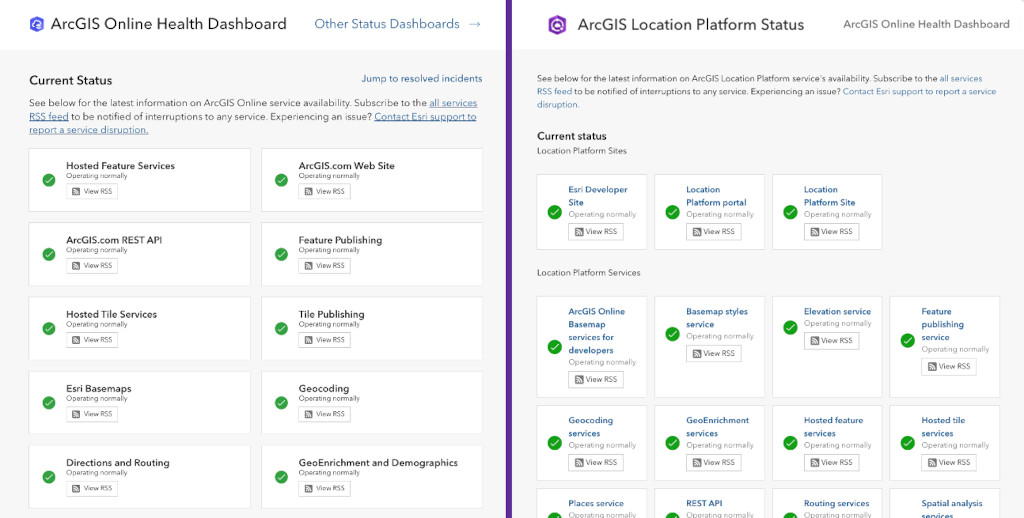View RSS for ArcGIS.com Web Site
1024x518 pixels.
(324, 191)
